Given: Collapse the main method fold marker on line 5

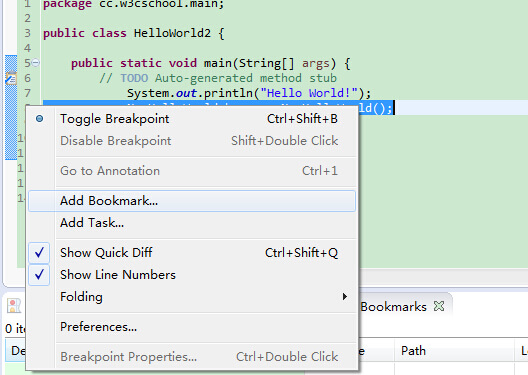Looking at the screenshot, I should pyautogui.click(x=36, y=63).
